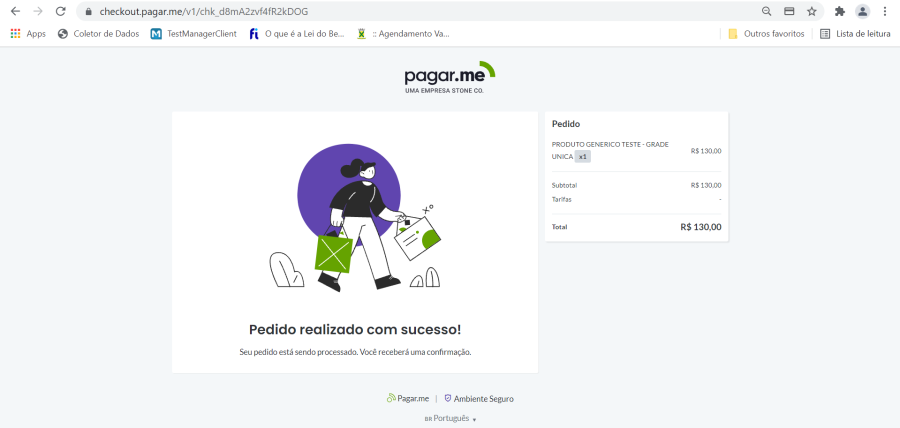This screenshot has height=428, width=900.
Task: Open the Coletor de Dados bookmark
Action: click(x=98, y=34)
